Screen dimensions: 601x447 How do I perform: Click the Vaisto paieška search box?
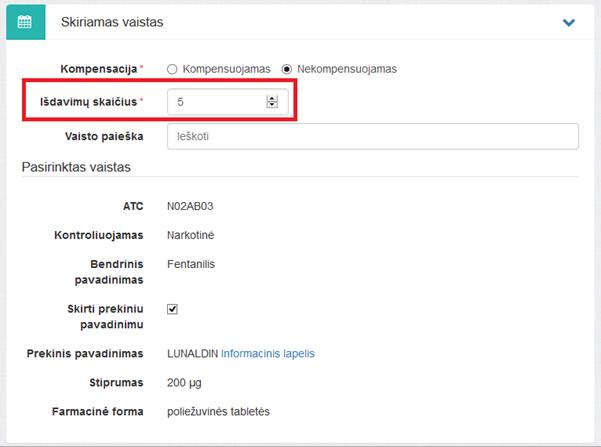[x=372, y=135]
